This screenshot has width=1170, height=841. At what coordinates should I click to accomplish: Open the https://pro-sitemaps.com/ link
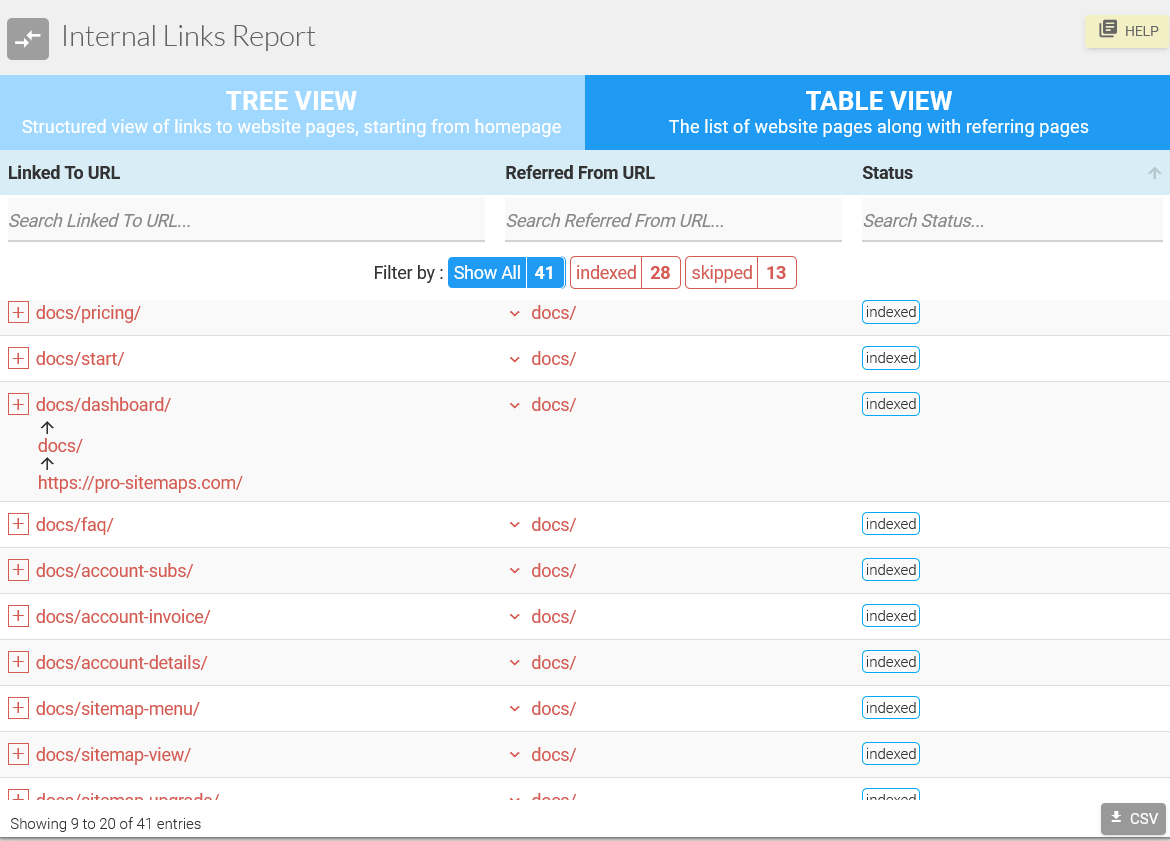140,482
